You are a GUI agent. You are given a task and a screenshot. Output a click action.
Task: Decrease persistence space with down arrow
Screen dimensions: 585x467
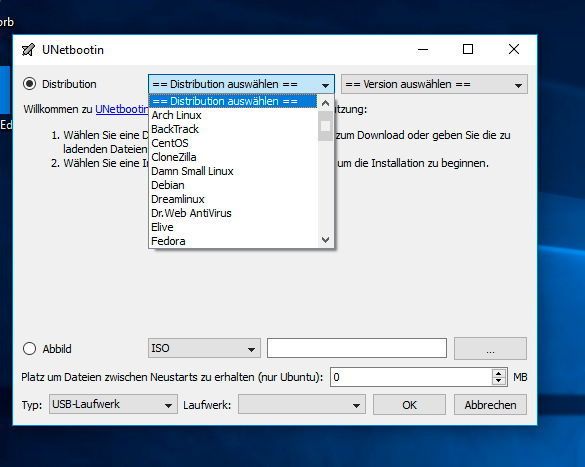tap(499, 382)
